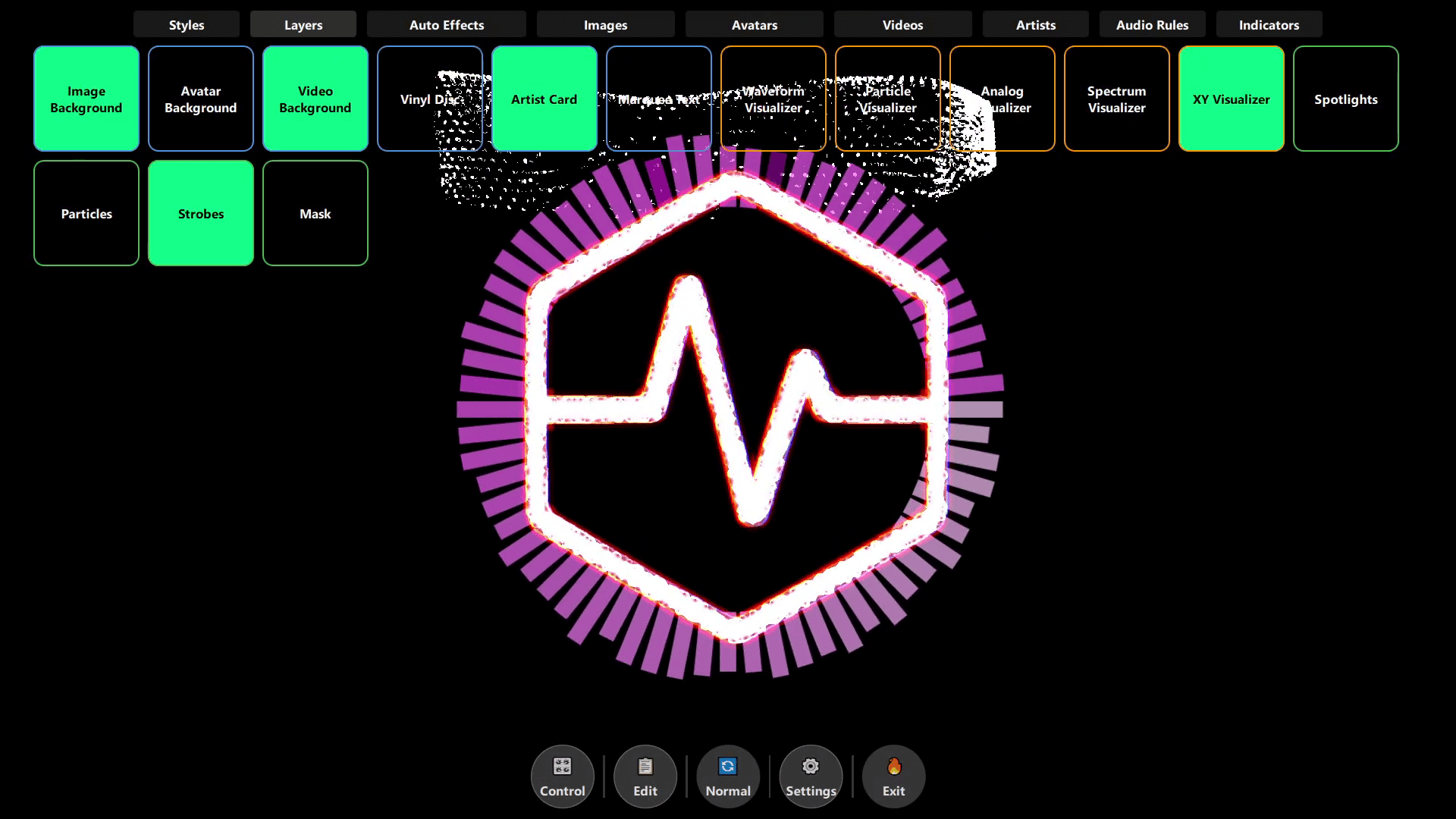Exit using the flame icon
The height and width of the screenshot is (819, 1456).
[893, 775]
